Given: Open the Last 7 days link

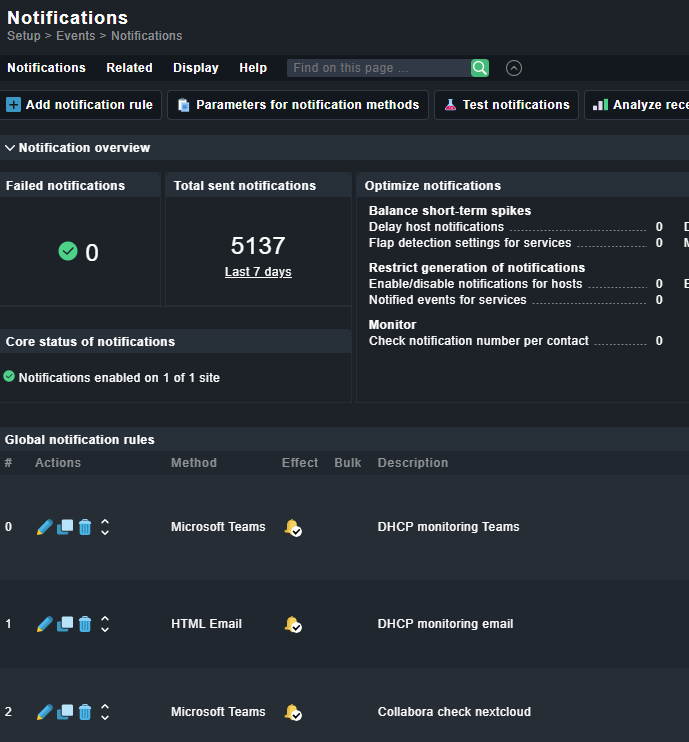Looking at the screenshot, I should click(x=258, y=272).
